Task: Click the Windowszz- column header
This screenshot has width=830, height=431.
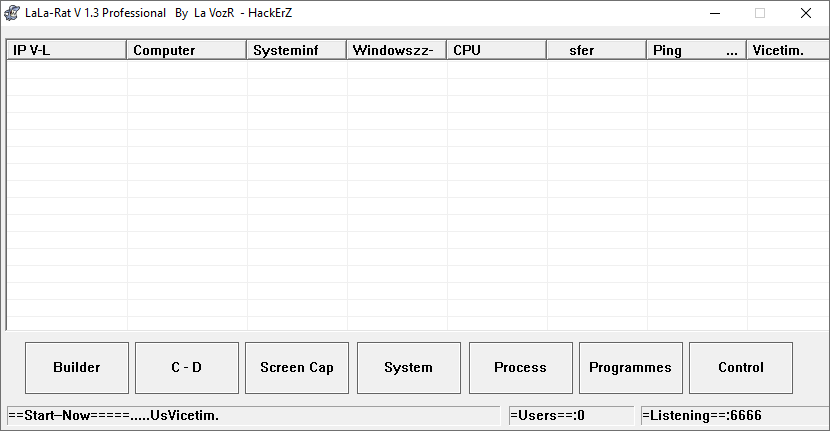Action: (396, 50)
